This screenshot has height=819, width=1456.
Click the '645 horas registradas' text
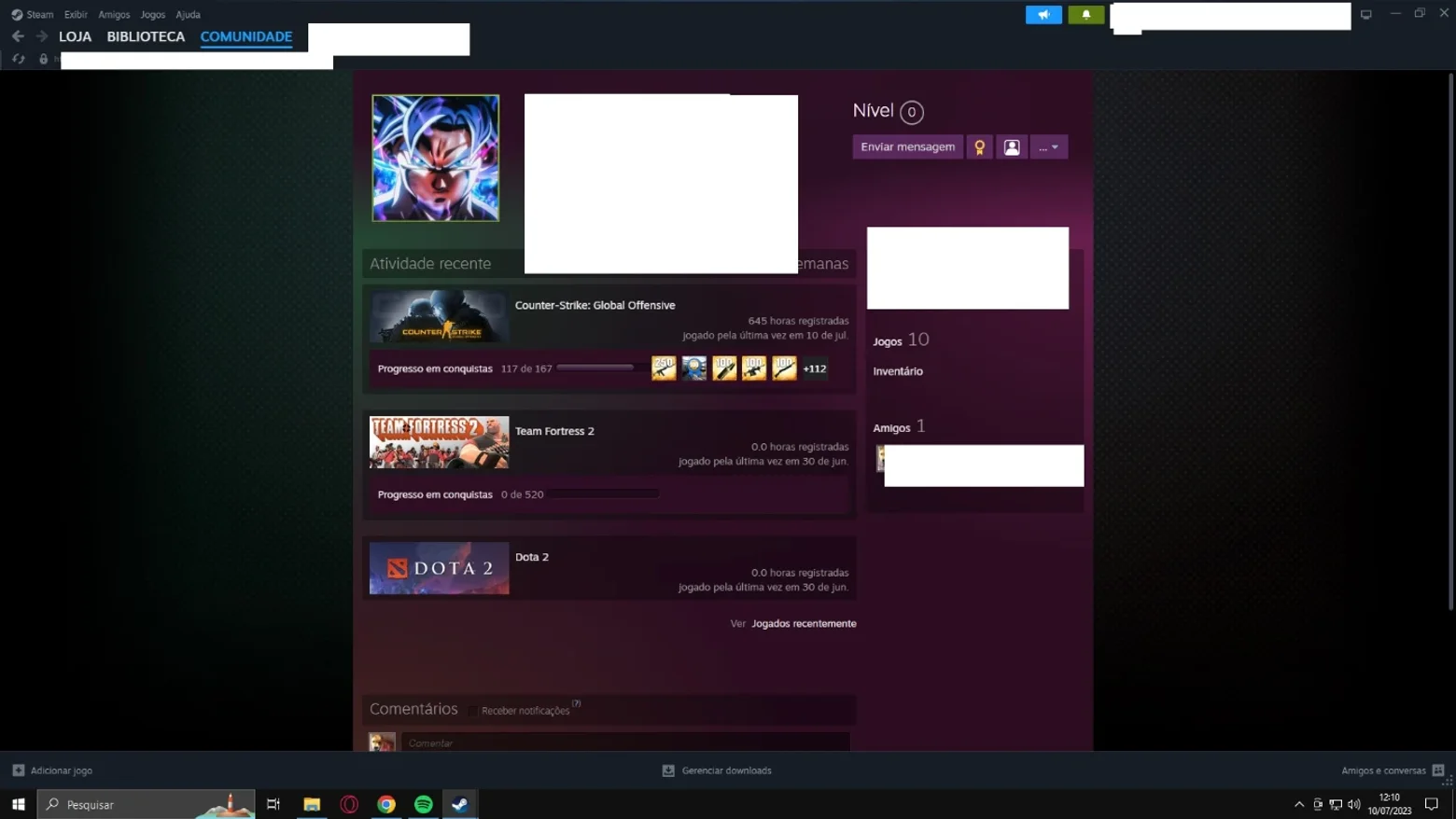798,321
